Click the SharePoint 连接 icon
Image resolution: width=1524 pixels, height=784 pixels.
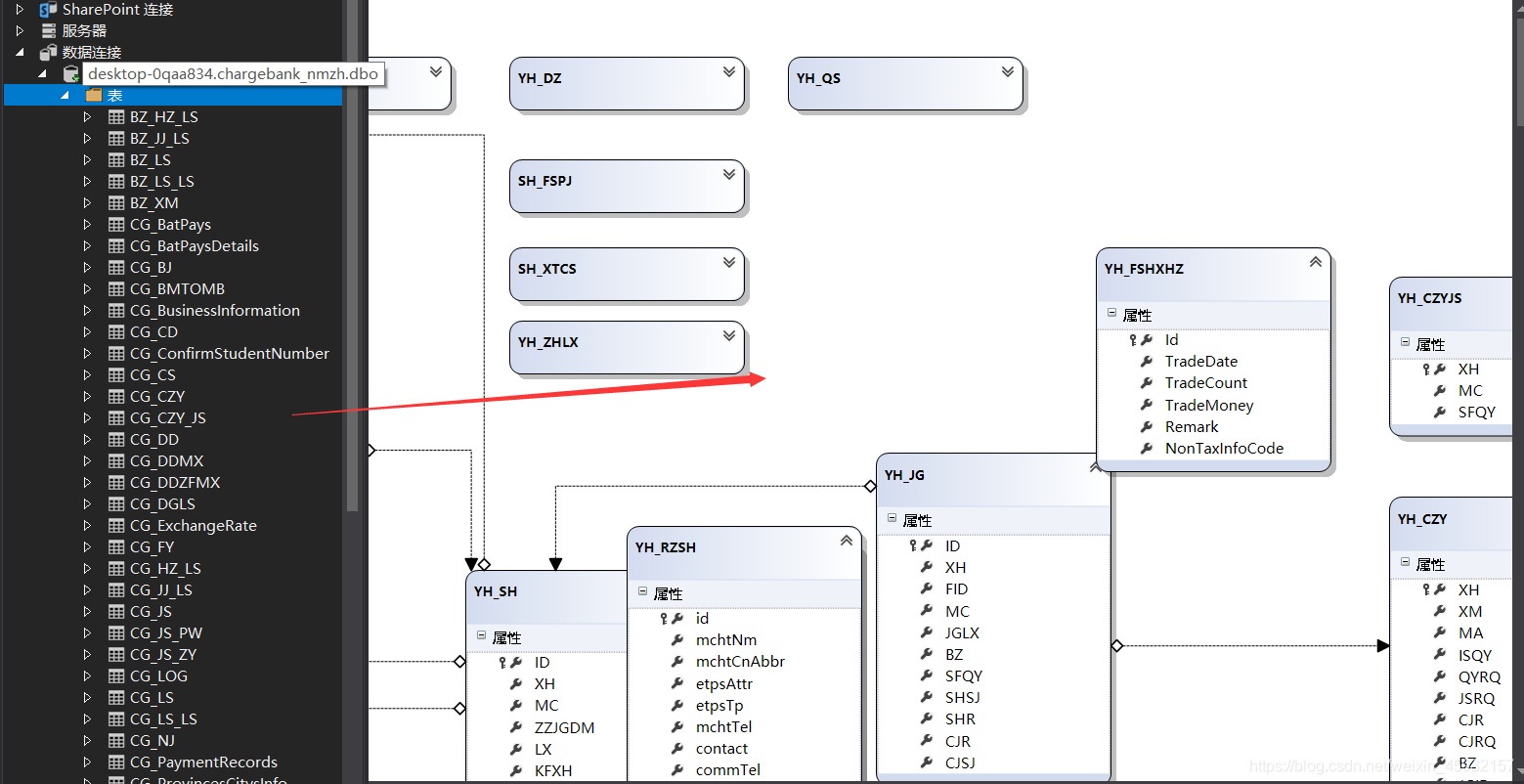48,10
